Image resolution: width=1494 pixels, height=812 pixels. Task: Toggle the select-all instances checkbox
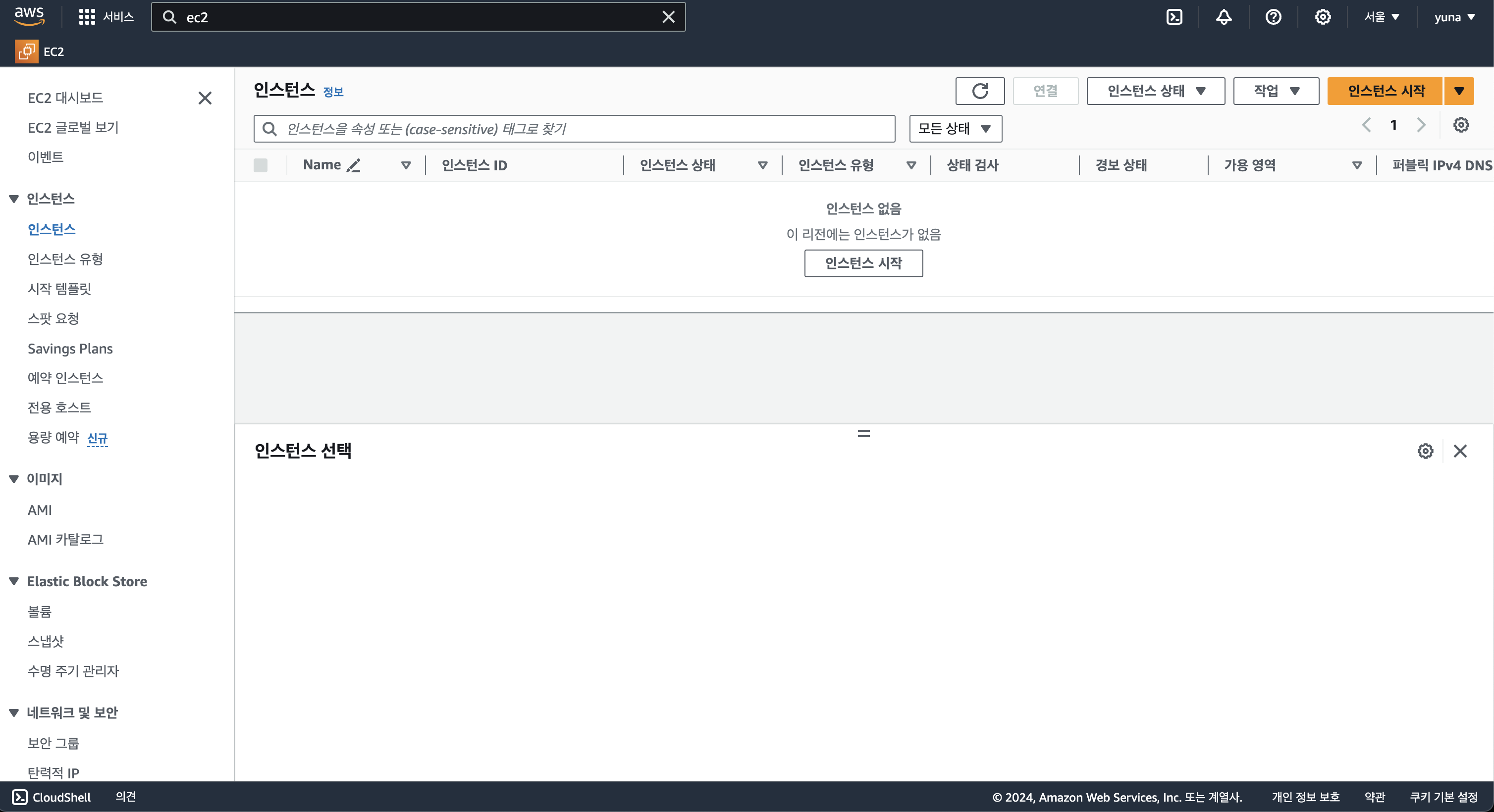[261, 165]
